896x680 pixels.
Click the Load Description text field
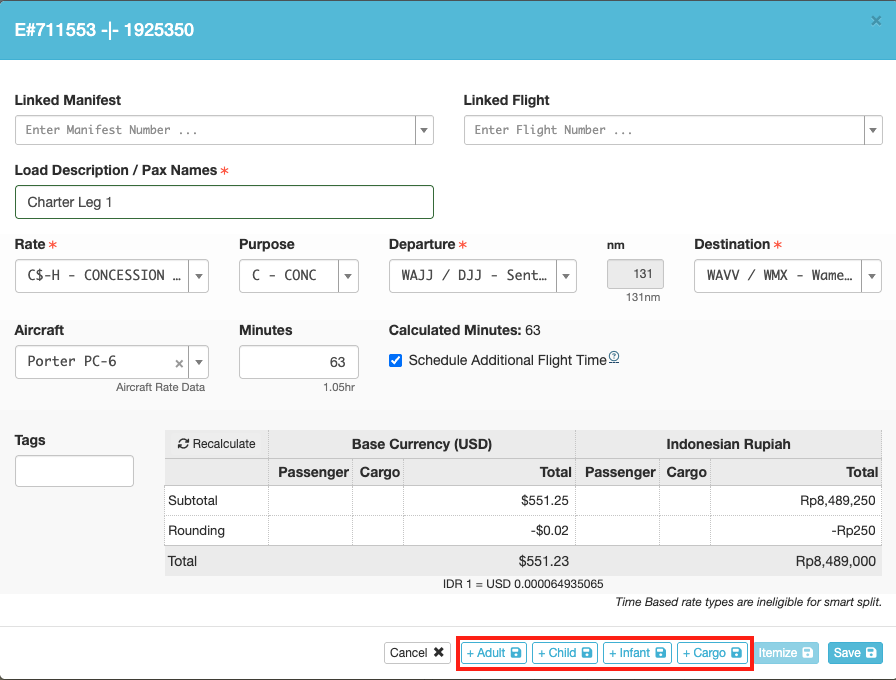tap(224, 202)
